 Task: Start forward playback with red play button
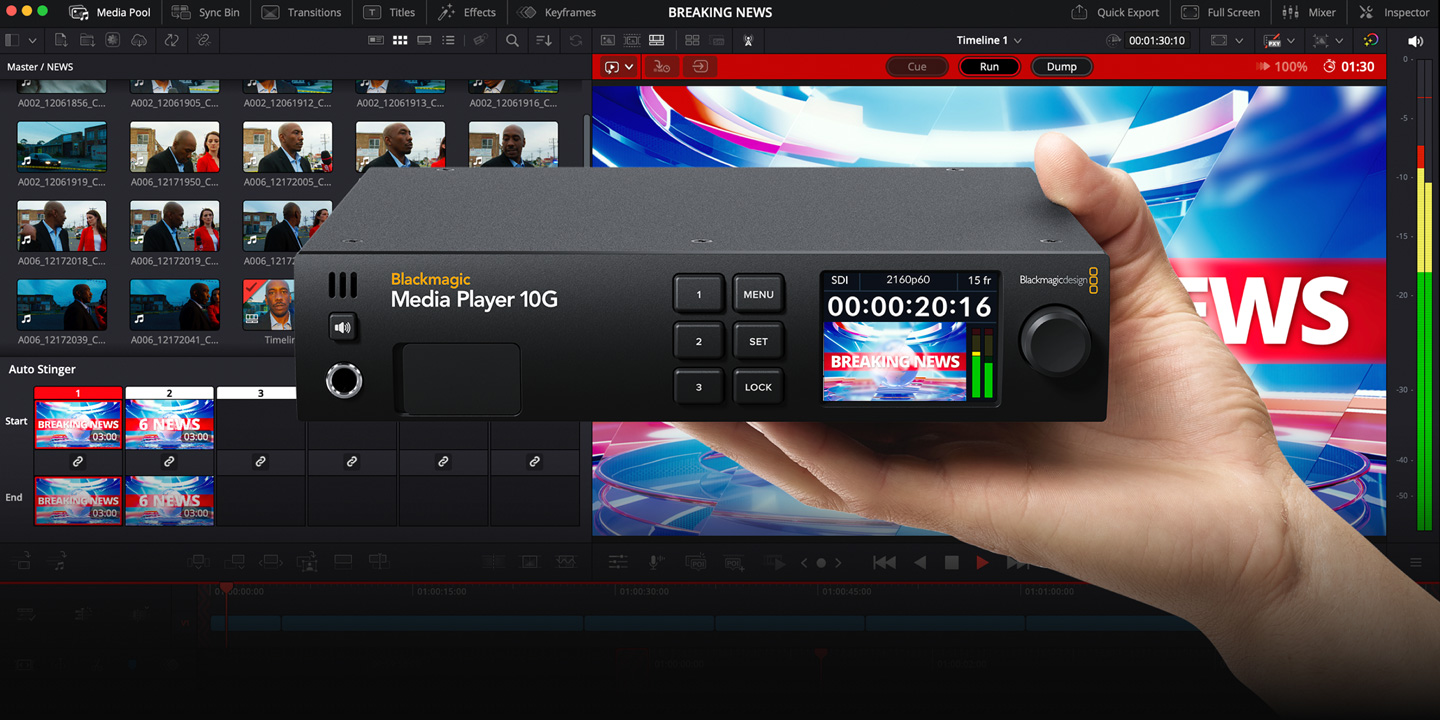pos(983,563)
